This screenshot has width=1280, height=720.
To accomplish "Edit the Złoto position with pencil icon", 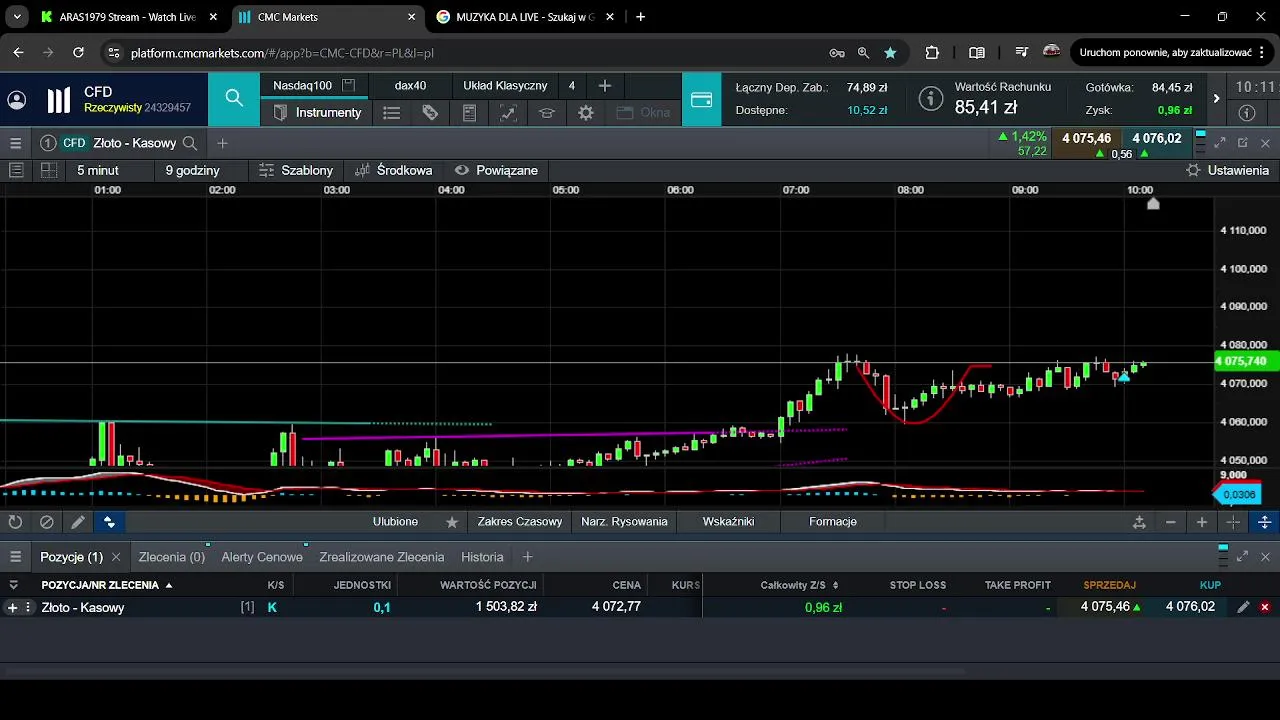I will pyautogui.click(x=1243, y=607).
